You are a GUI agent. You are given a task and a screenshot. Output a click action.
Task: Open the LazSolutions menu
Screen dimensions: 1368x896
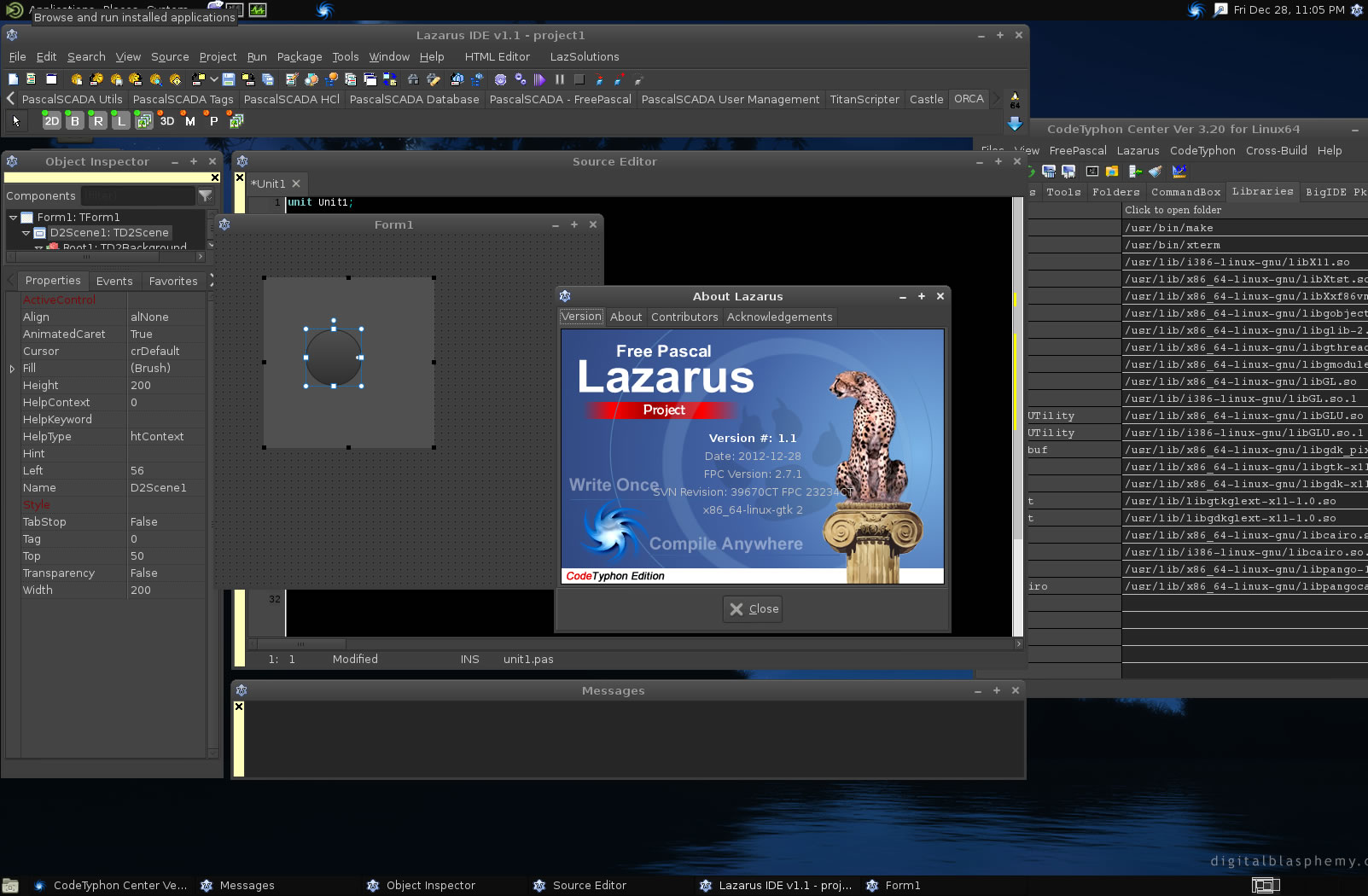click(x=585, y=57)
